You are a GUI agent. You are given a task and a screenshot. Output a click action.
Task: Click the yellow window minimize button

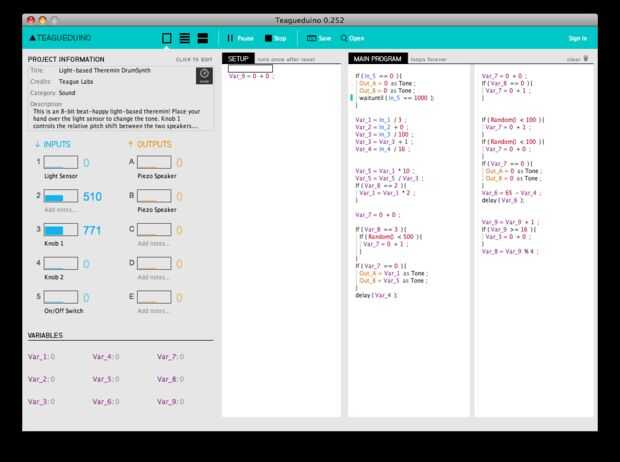click(43, 20)
